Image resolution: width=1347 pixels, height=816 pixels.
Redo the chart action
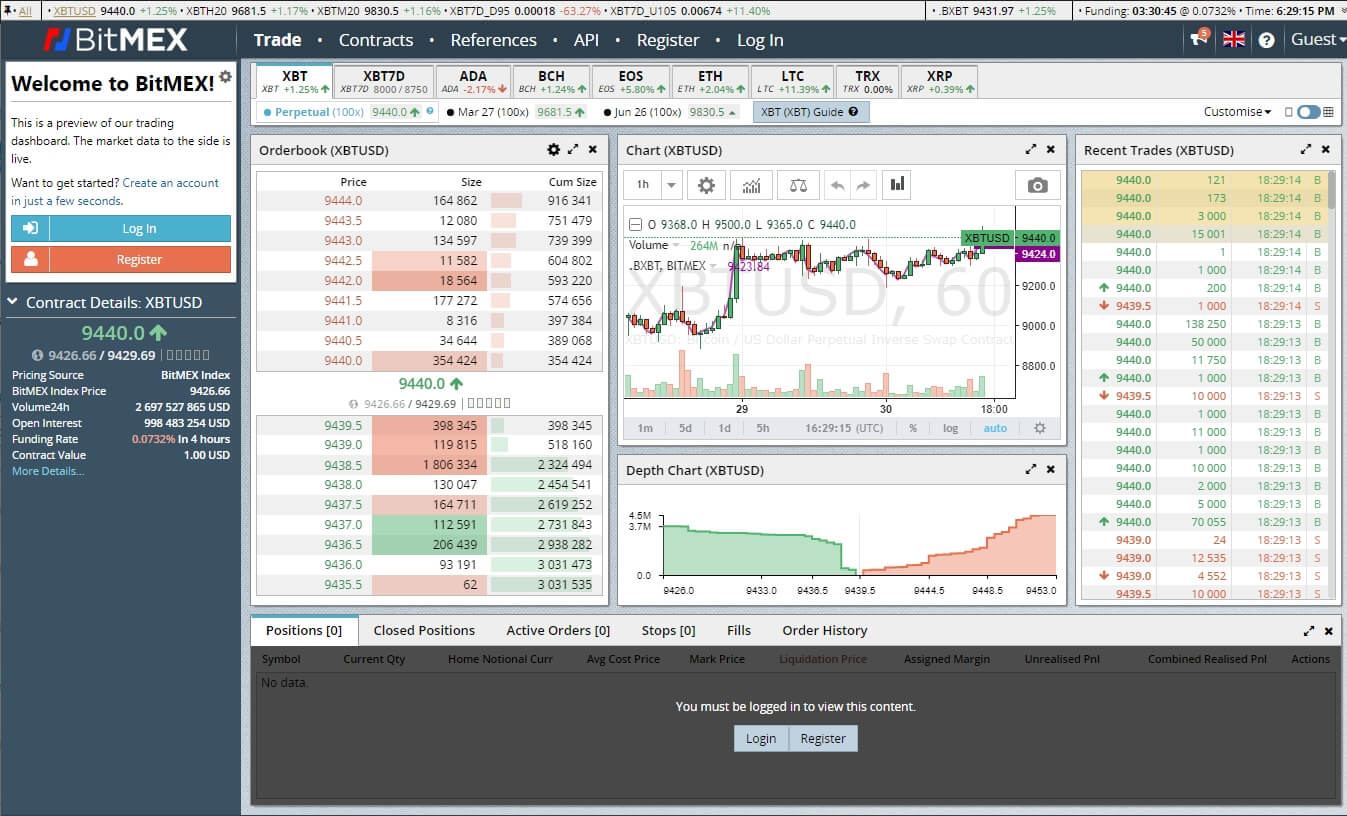862,185
